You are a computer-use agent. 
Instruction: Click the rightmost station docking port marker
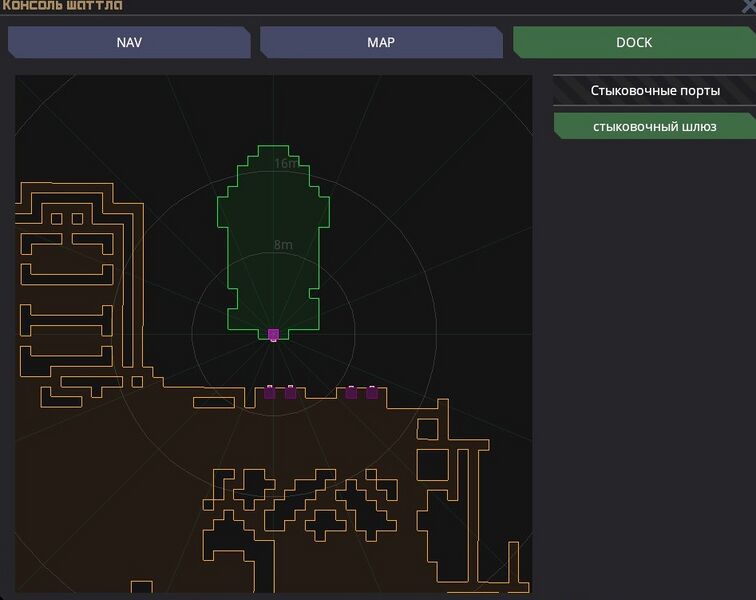click(372, 392)
